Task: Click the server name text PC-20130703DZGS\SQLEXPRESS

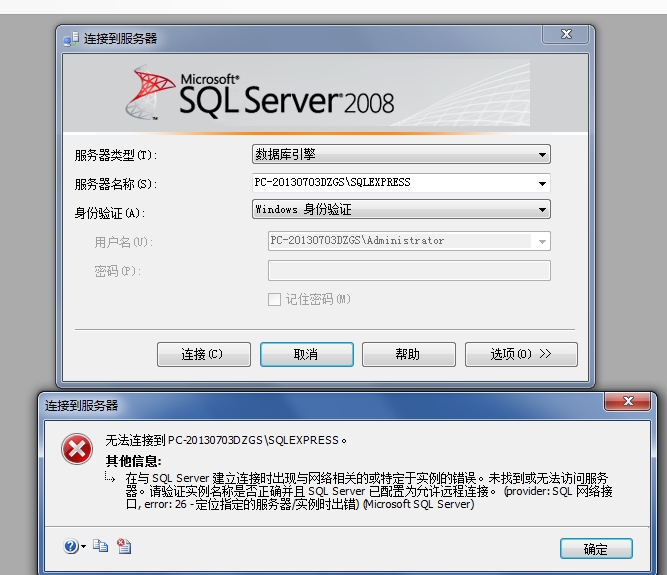Action: (333, 182)
